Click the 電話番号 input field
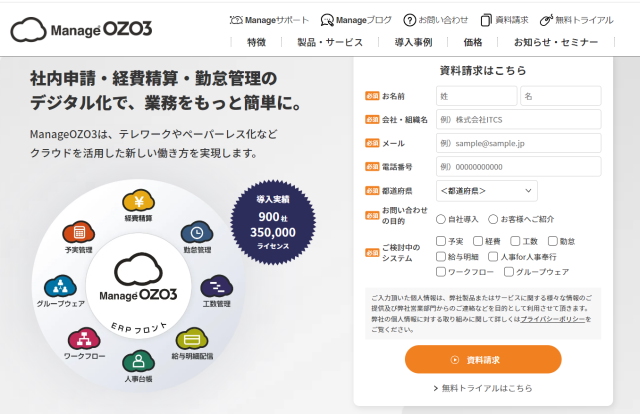The height and width of the screenshot is (414, 640). point(518,167)
